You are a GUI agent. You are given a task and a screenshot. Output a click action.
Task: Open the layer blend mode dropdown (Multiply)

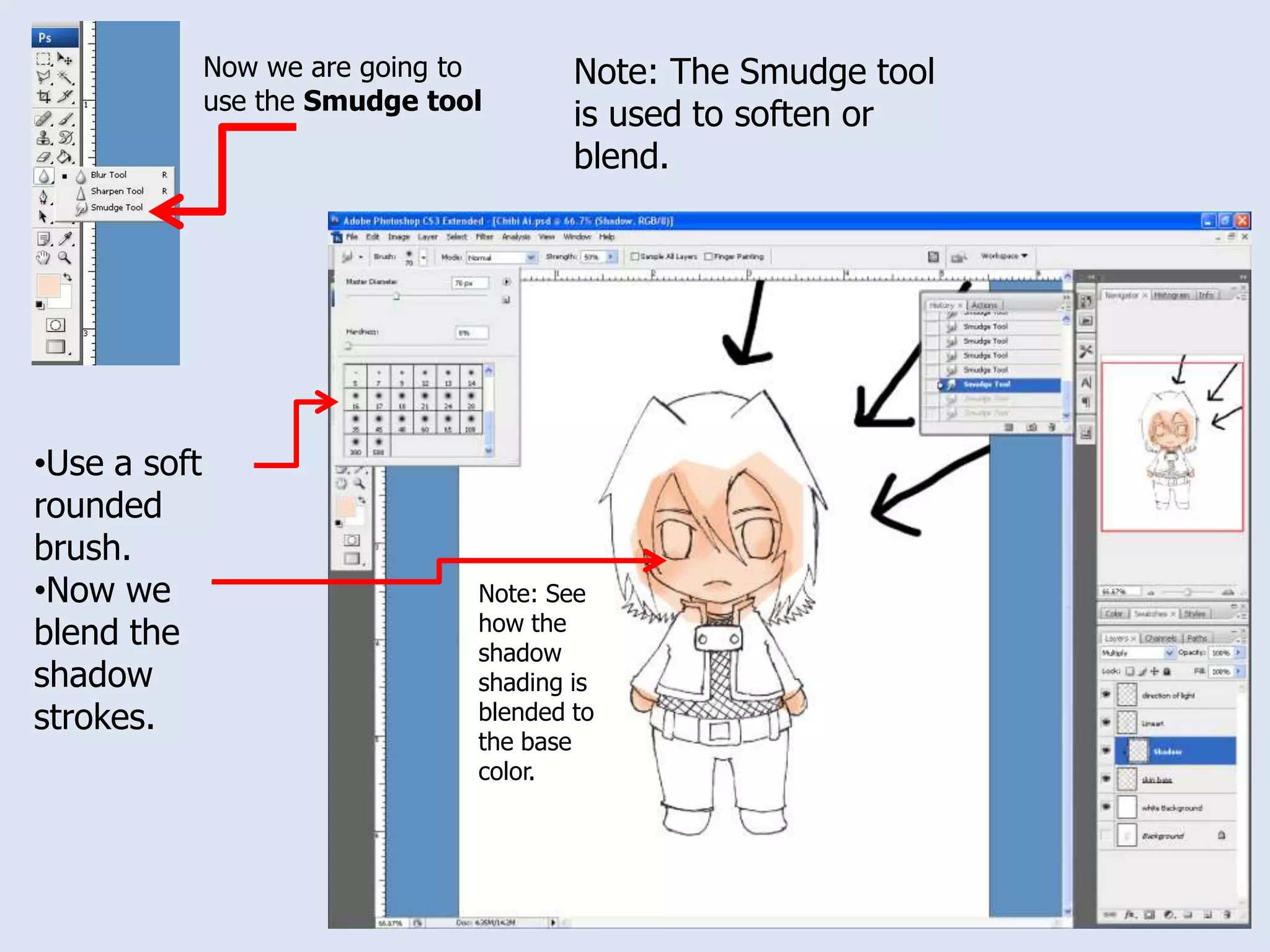[x=1138, y=653]
